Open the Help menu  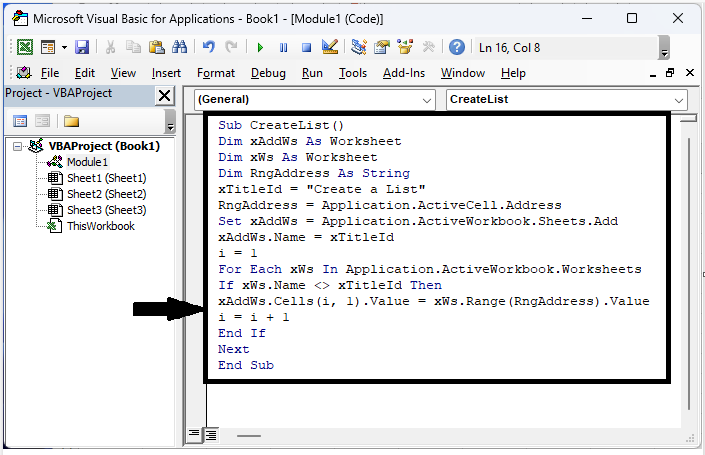(513, 73)
